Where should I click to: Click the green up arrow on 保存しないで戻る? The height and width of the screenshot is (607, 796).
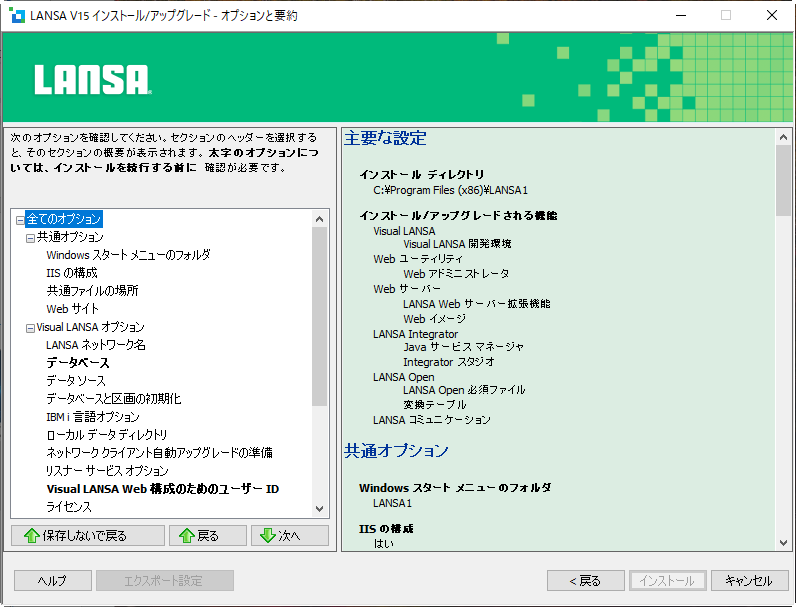(31, 535)
